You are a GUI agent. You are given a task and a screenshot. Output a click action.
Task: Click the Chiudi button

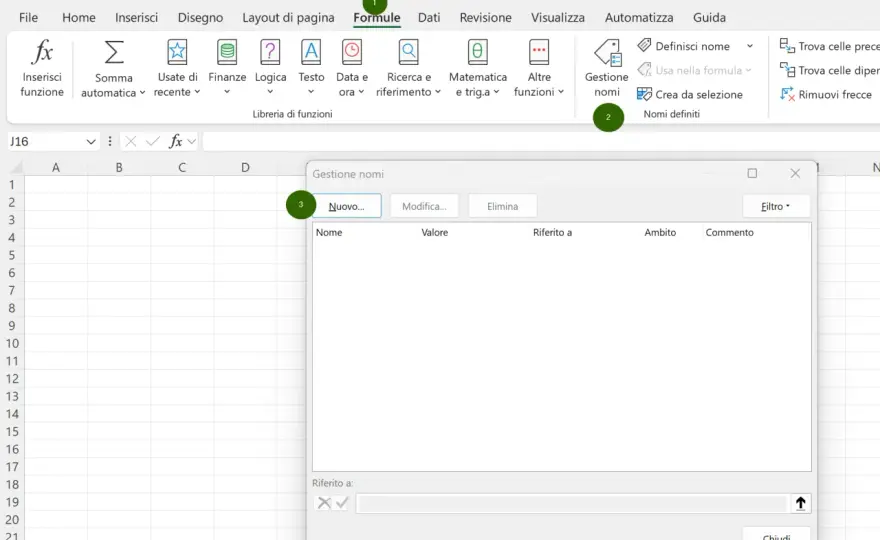pos(776,534)
